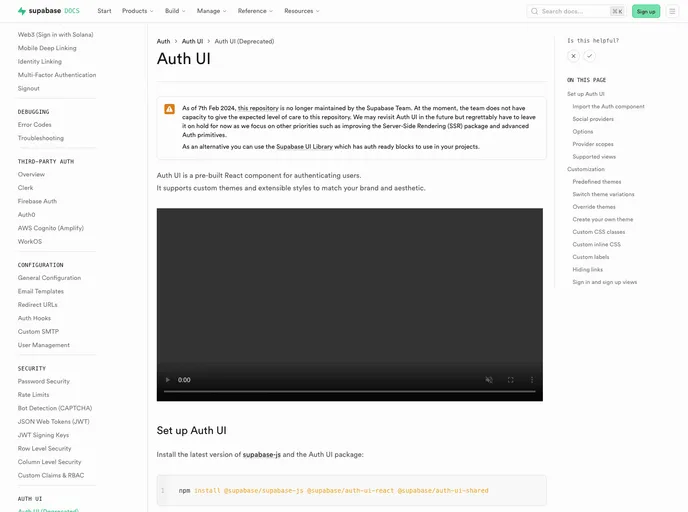Screen dimensions: 688x512
Task: Open Web3 (Sign in with Solana) page
Action: (55, 35)
